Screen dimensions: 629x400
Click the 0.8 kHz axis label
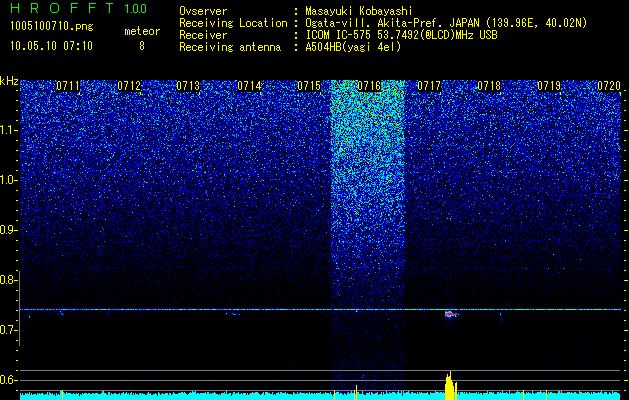[x=8, y=280]
